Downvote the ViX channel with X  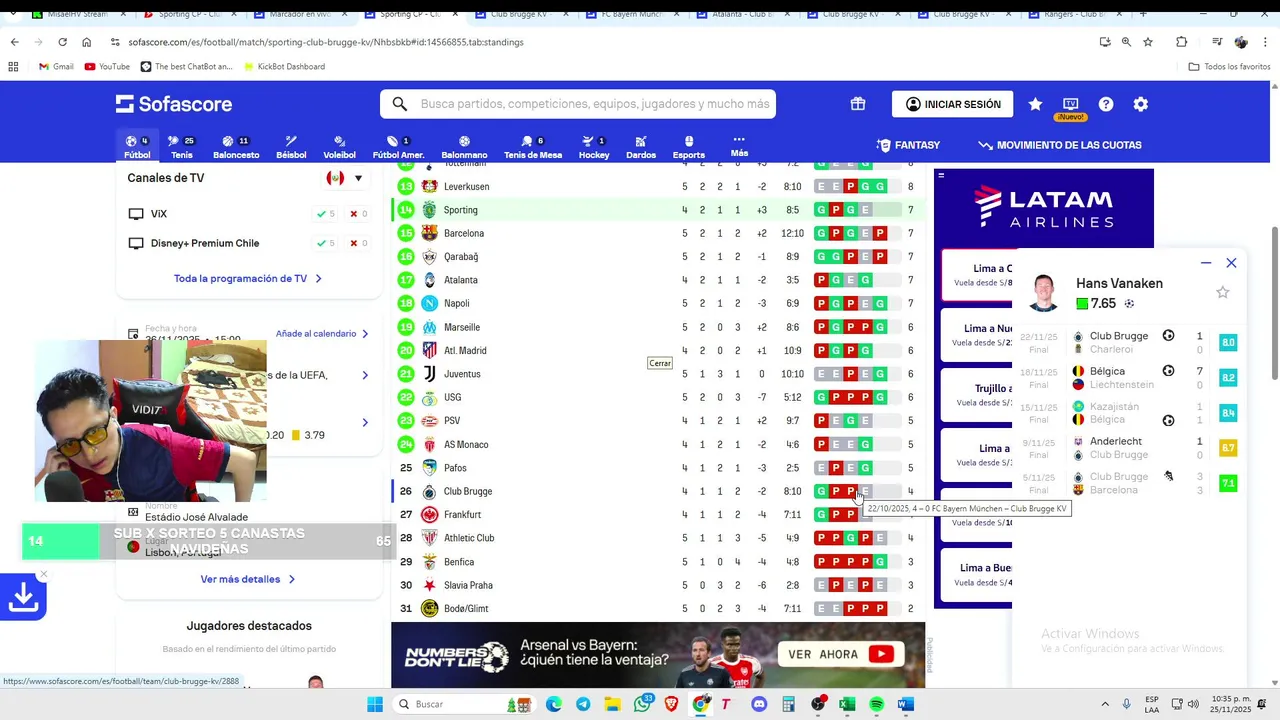point(358,214)
